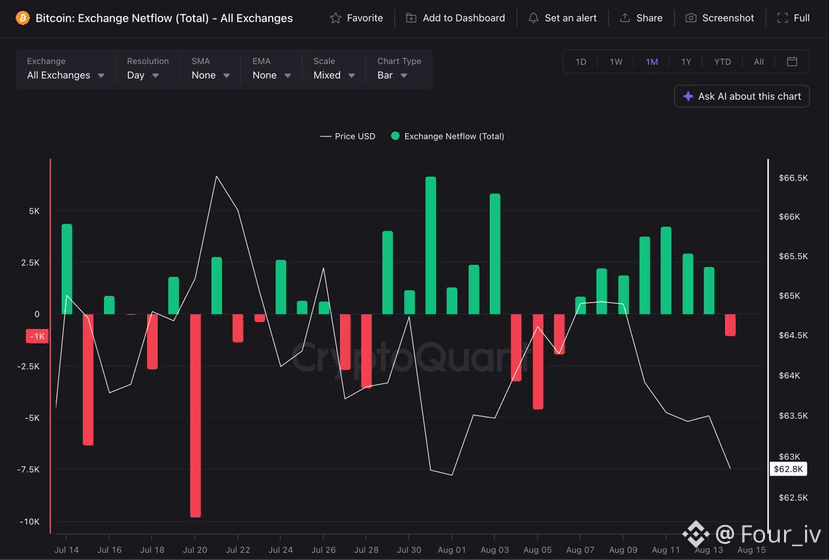Open the calendar date picker icon
This screenshot has height=560, width=829.
791,61
